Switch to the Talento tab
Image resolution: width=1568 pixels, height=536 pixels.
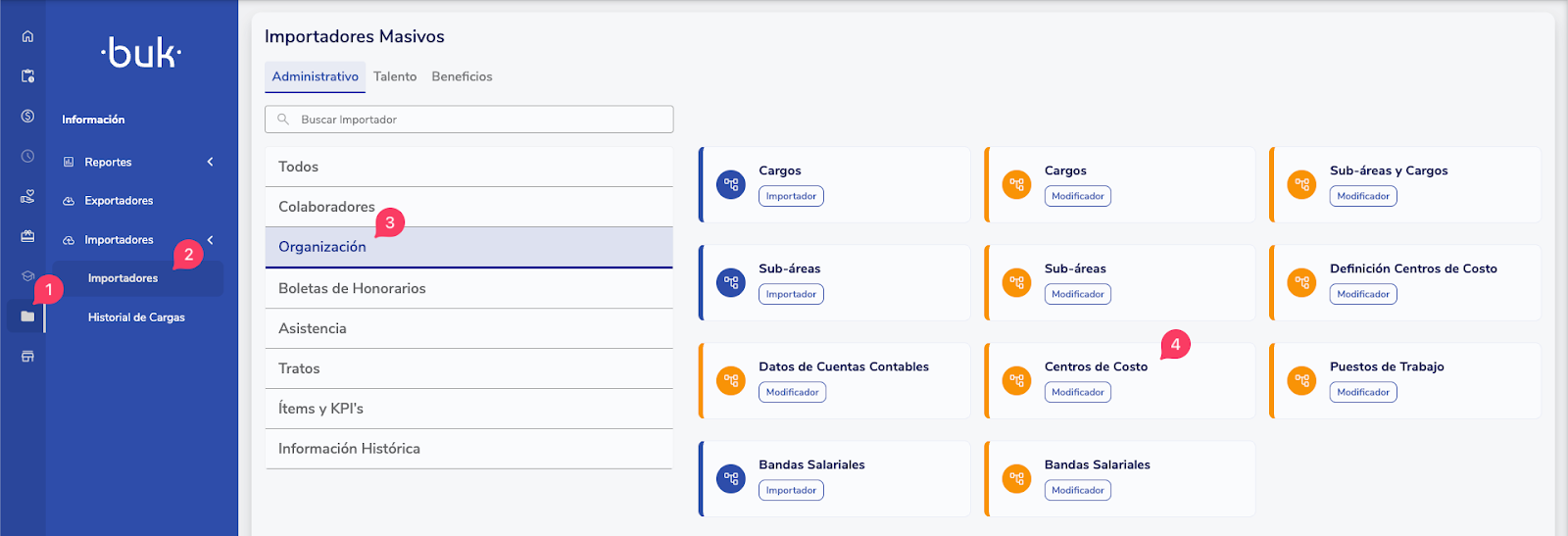(395, 76)
